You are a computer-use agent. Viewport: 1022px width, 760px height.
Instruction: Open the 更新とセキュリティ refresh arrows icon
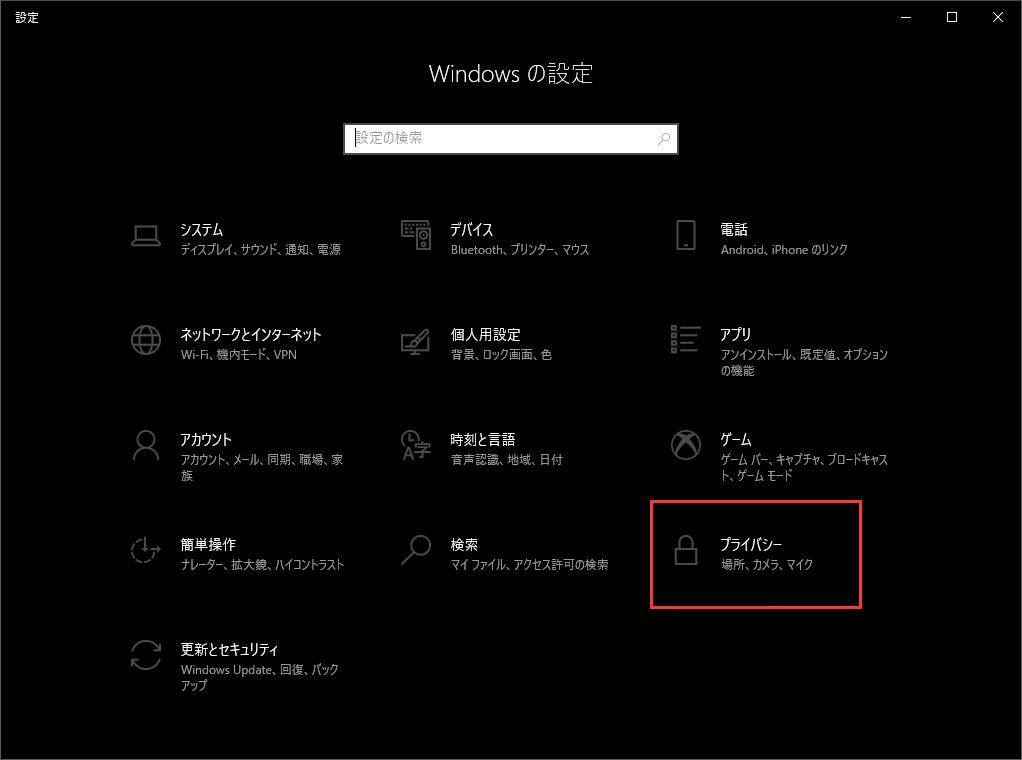pos(145,655)
